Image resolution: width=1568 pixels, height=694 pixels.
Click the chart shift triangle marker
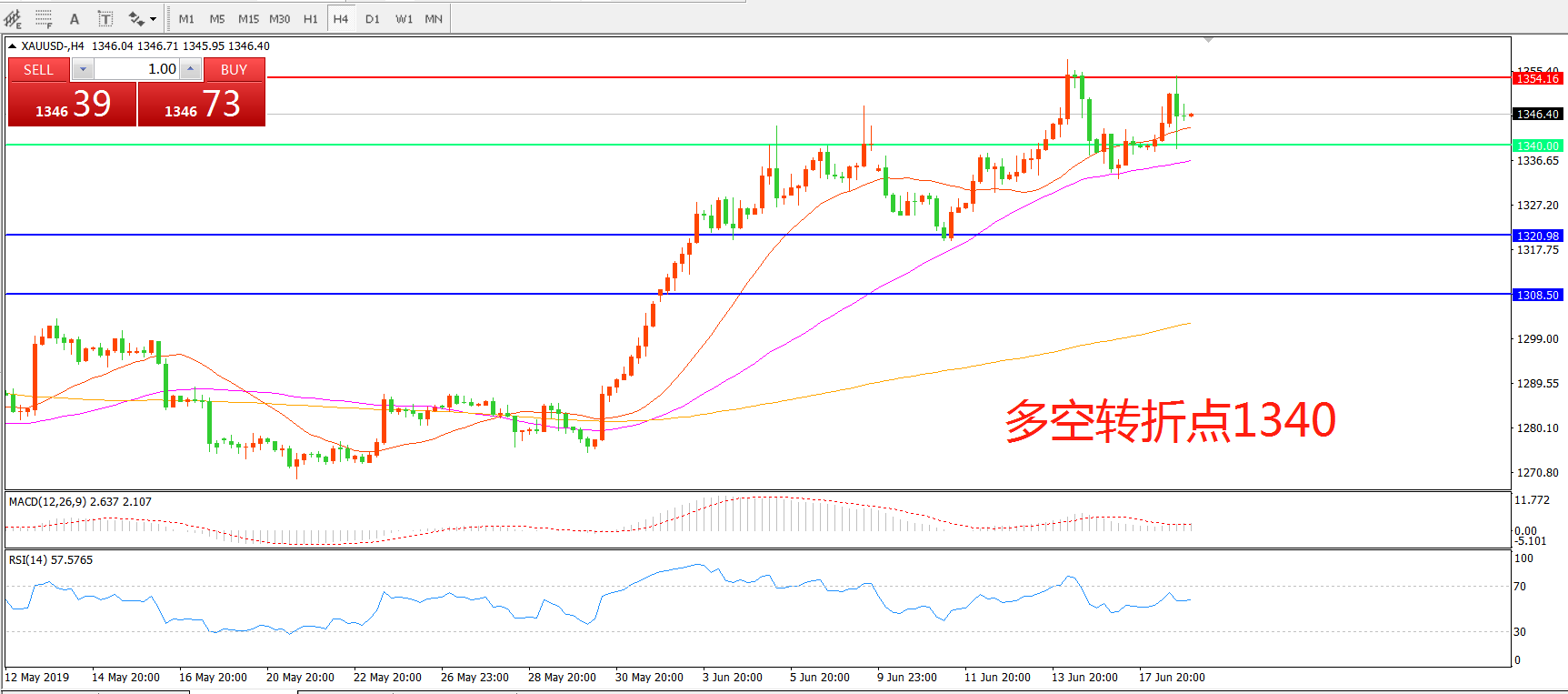pyautogui.click(x=1208, y=40)
